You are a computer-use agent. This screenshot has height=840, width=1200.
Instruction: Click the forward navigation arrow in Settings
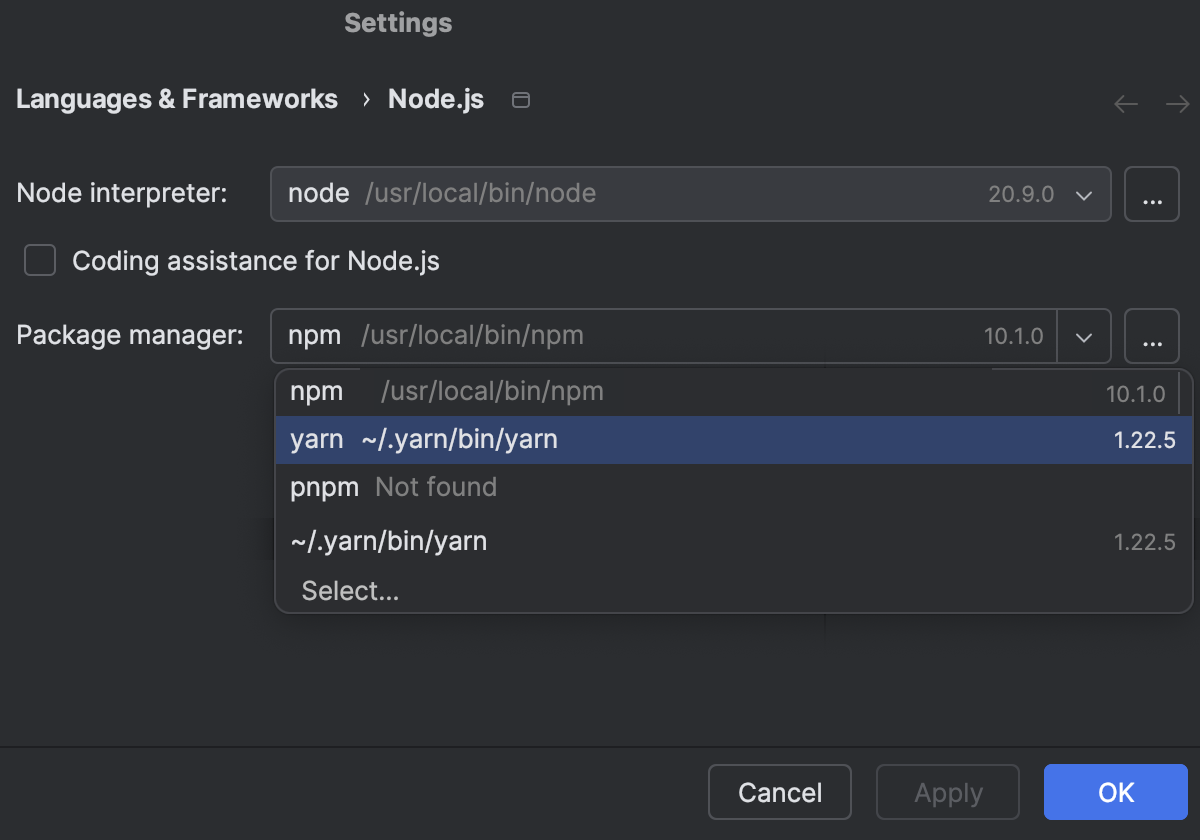(1177, 104)
